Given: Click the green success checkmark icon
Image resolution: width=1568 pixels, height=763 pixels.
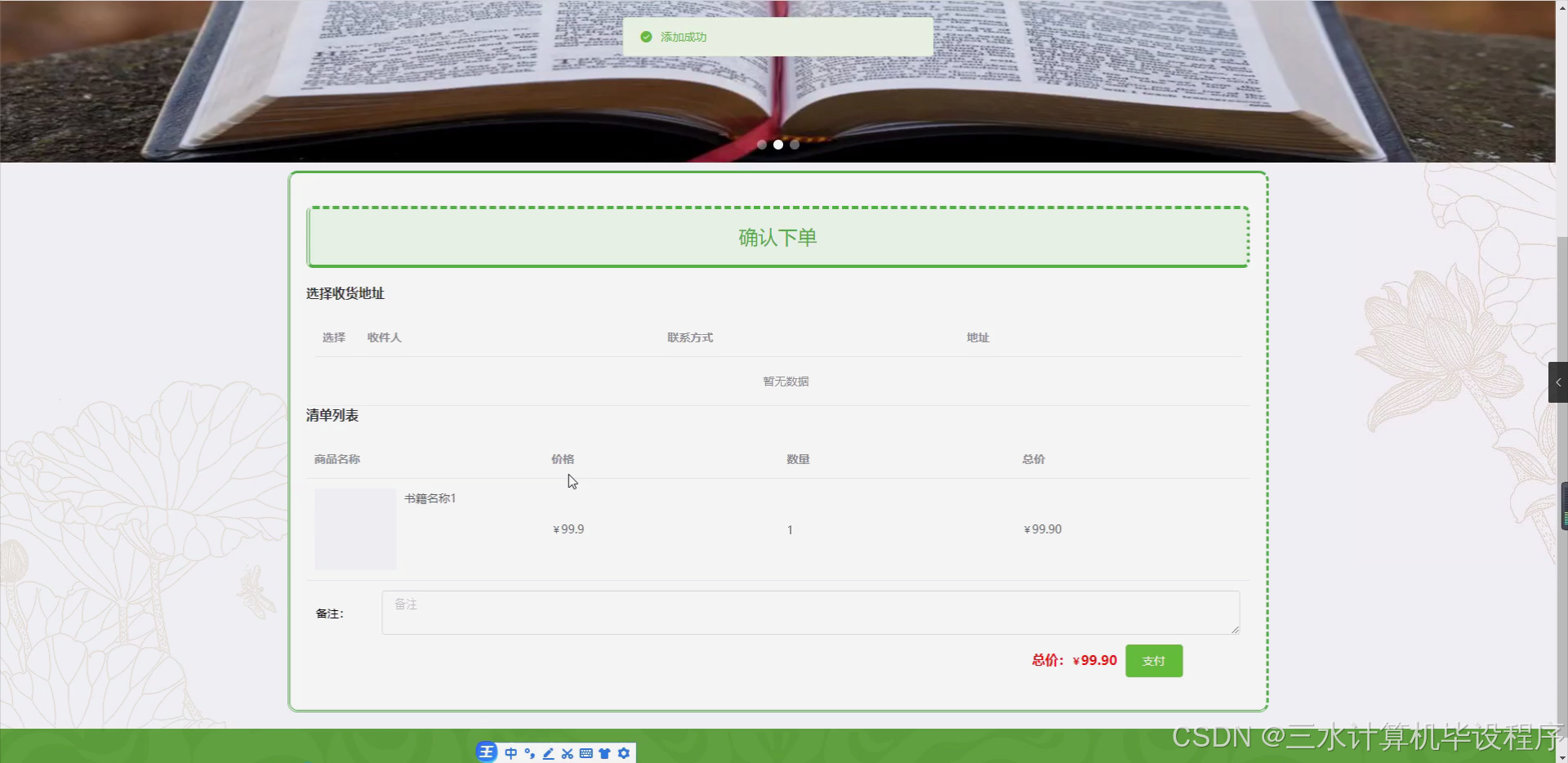Looking at the screenshot, I should point(646,36).
